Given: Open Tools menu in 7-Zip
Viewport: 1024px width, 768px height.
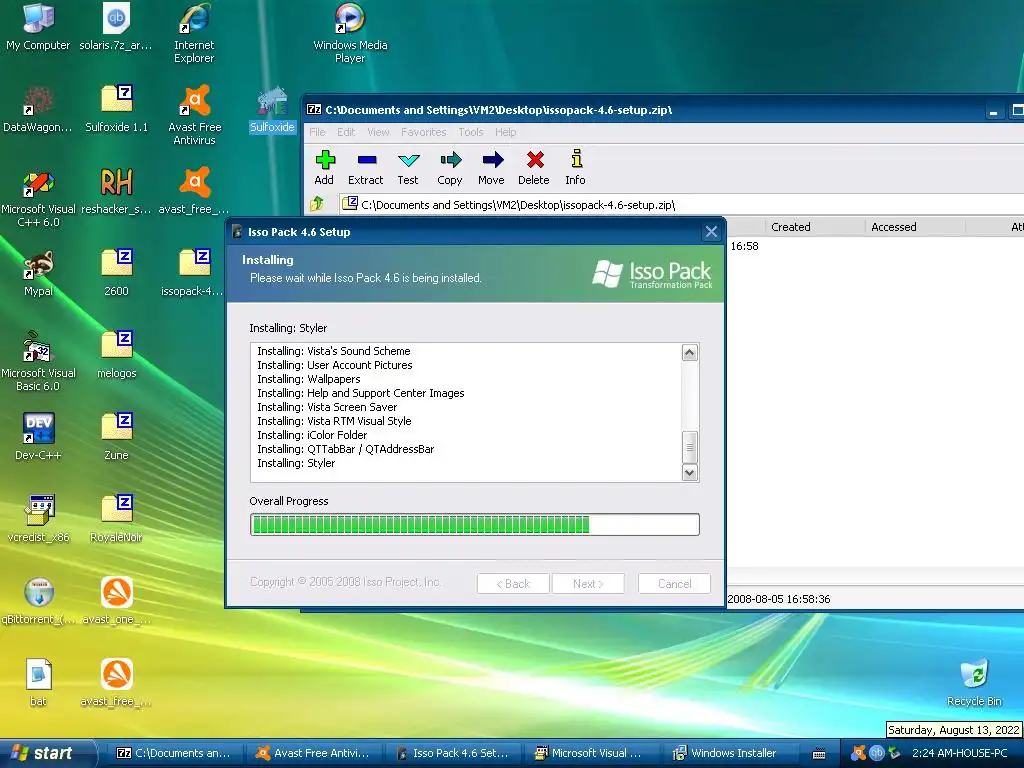Looking at the screenshot, I should click(x=471, y=132).
